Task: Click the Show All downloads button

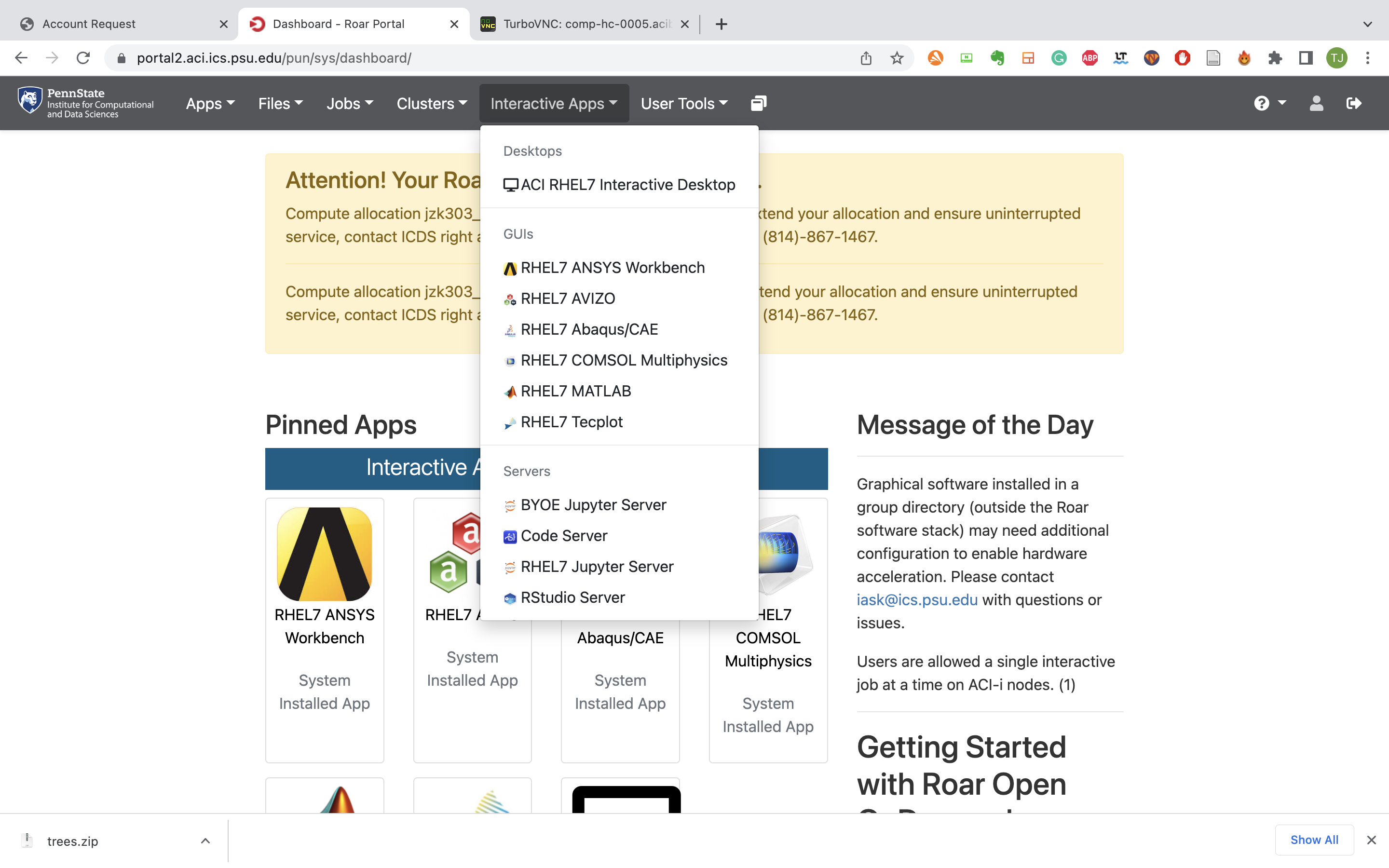Action: [x=1314, y=839]
